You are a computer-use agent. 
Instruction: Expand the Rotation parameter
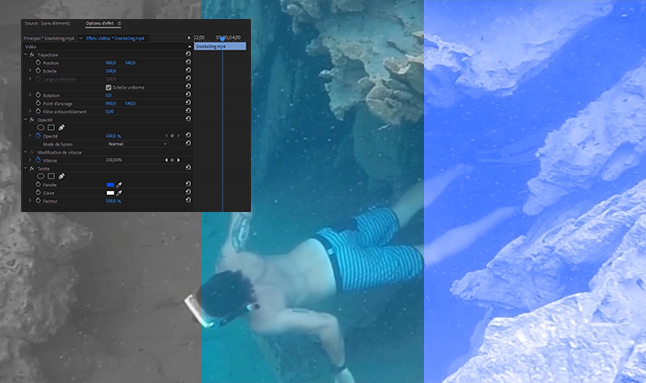pyautogui.click(x=30, y=95)
